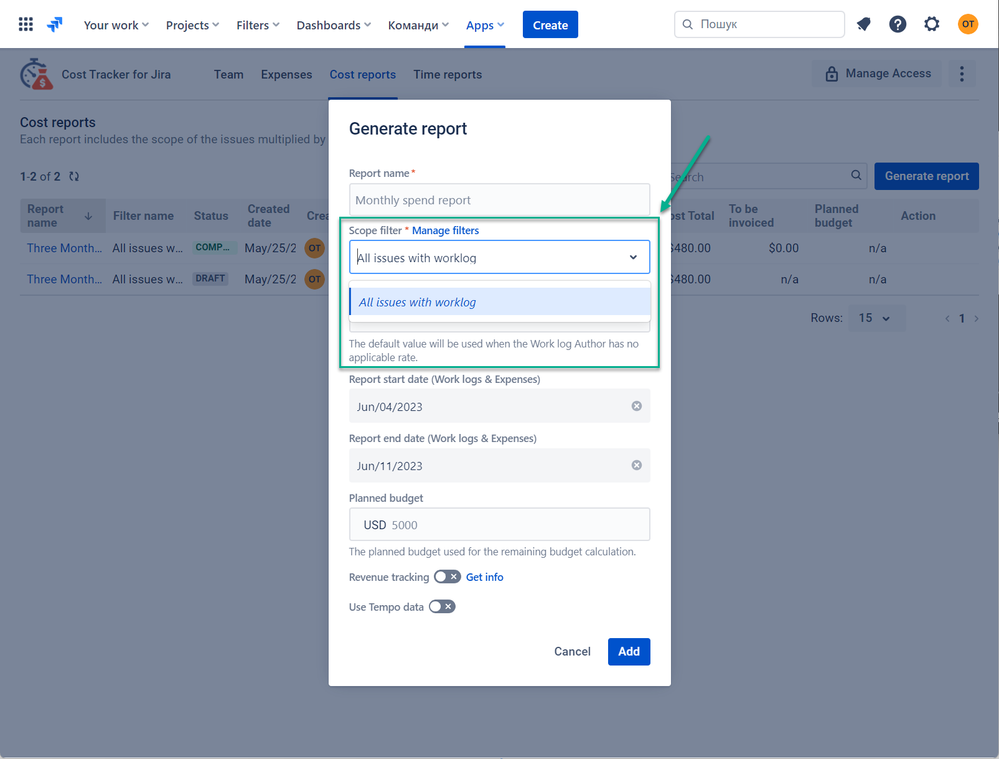The height and width of the screenshot is (759, 999).
Task: Click OT creator avatar in DRAFT row
Action: (x=314, y=278)
